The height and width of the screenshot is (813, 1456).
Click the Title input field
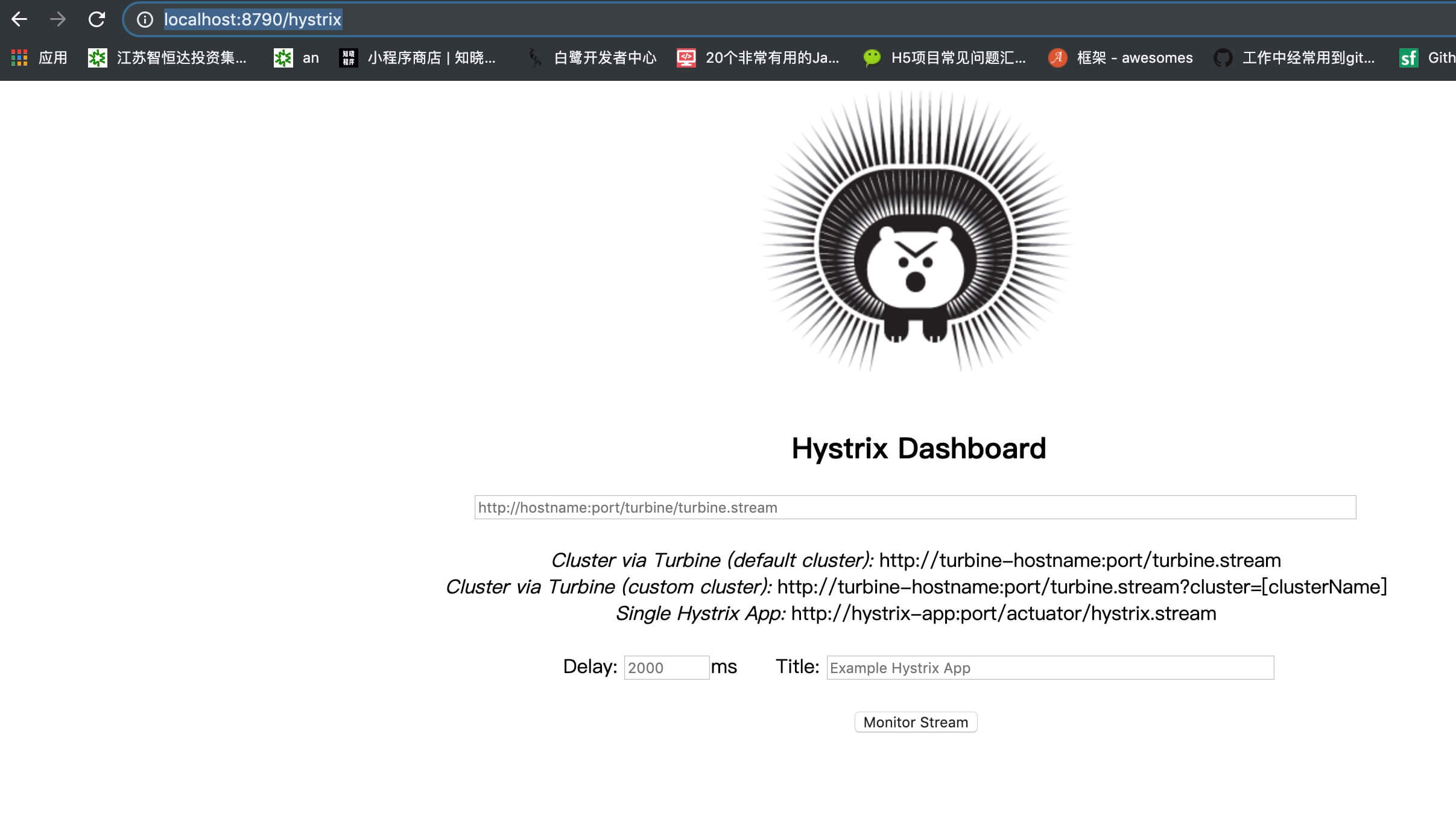1050,668
